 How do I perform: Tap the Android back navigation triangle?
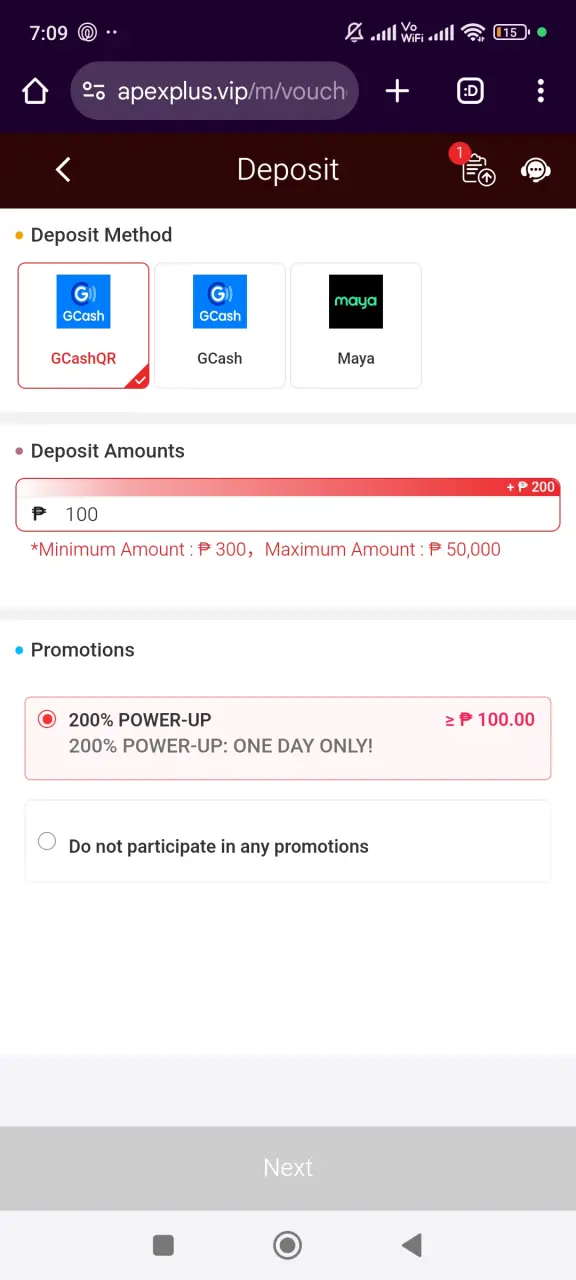click(x=411, y=1245)
